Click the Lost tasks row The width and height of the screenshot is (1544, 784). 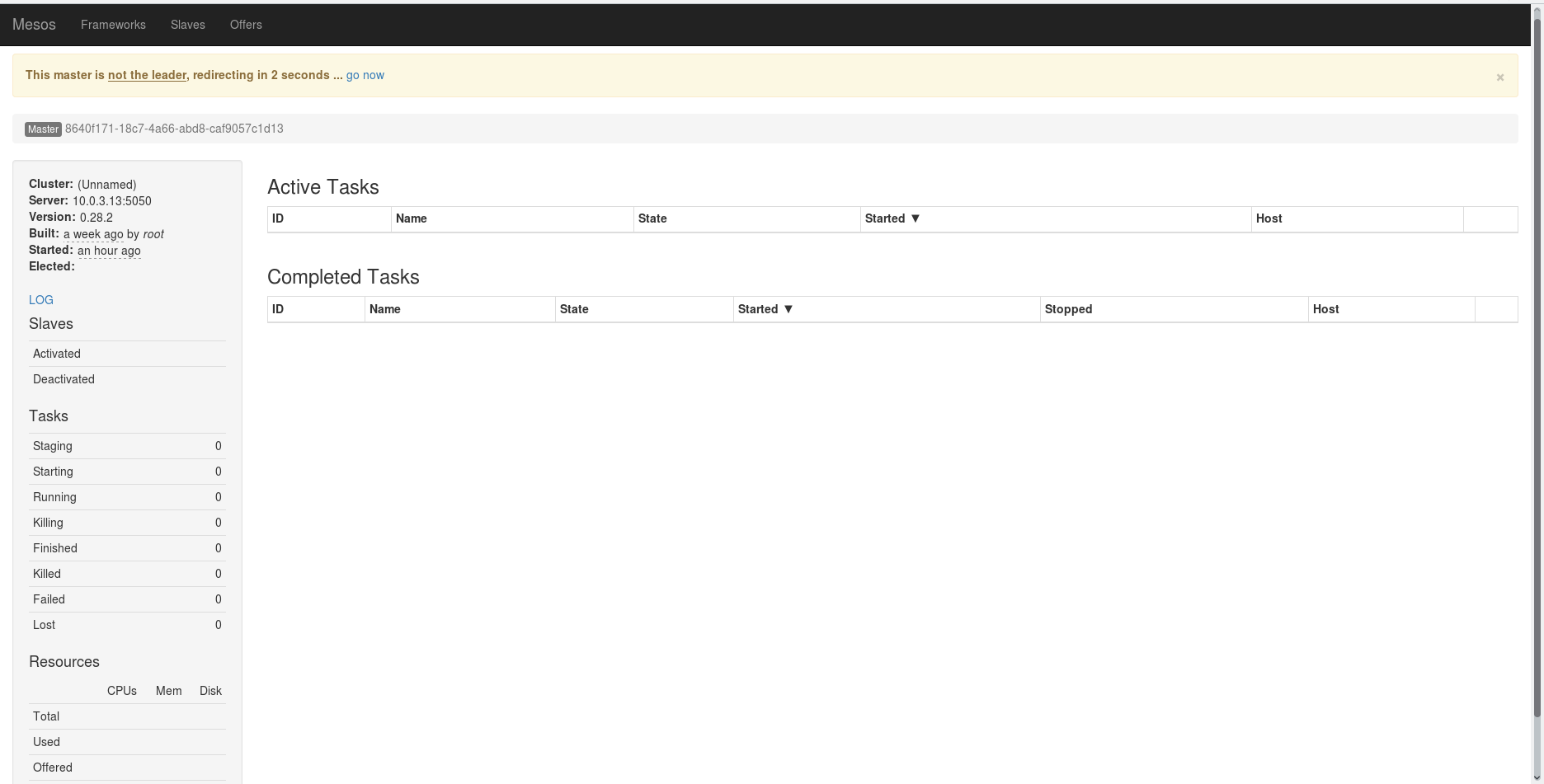coord(127,625)
